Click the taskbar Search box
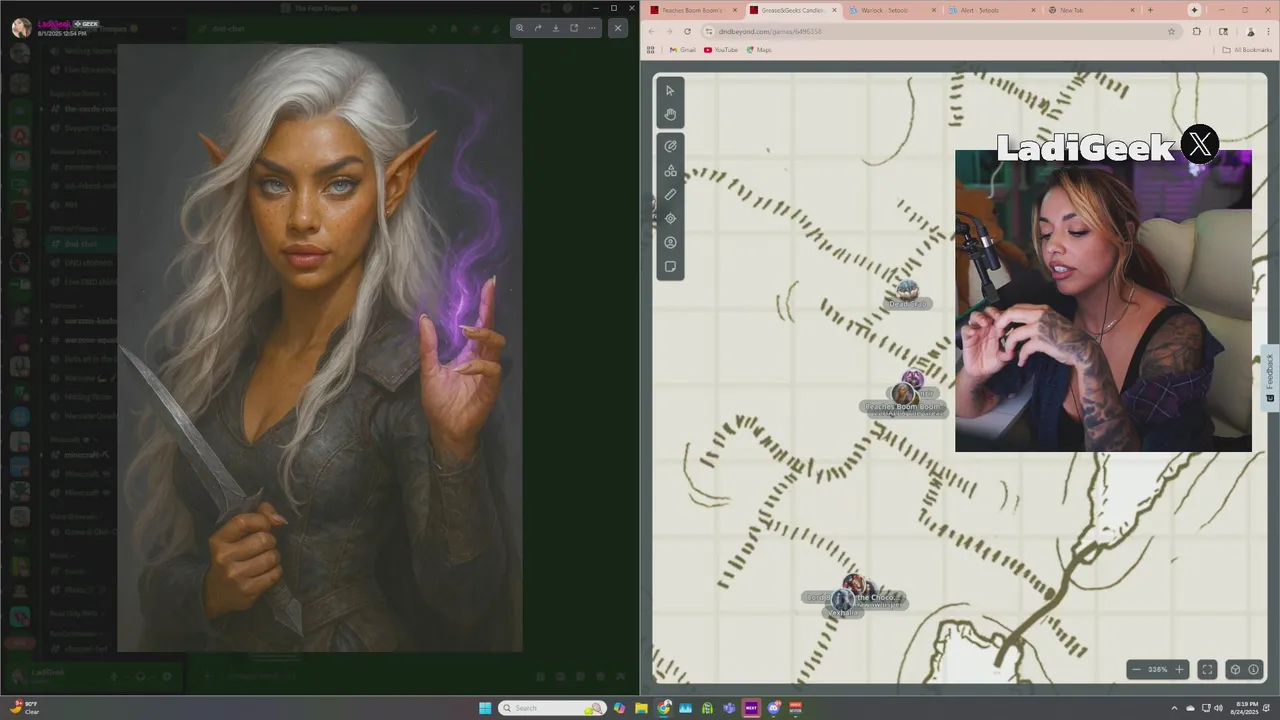Screen dimensions: 1280x720 pyautogui.click(x=552, y=708)
